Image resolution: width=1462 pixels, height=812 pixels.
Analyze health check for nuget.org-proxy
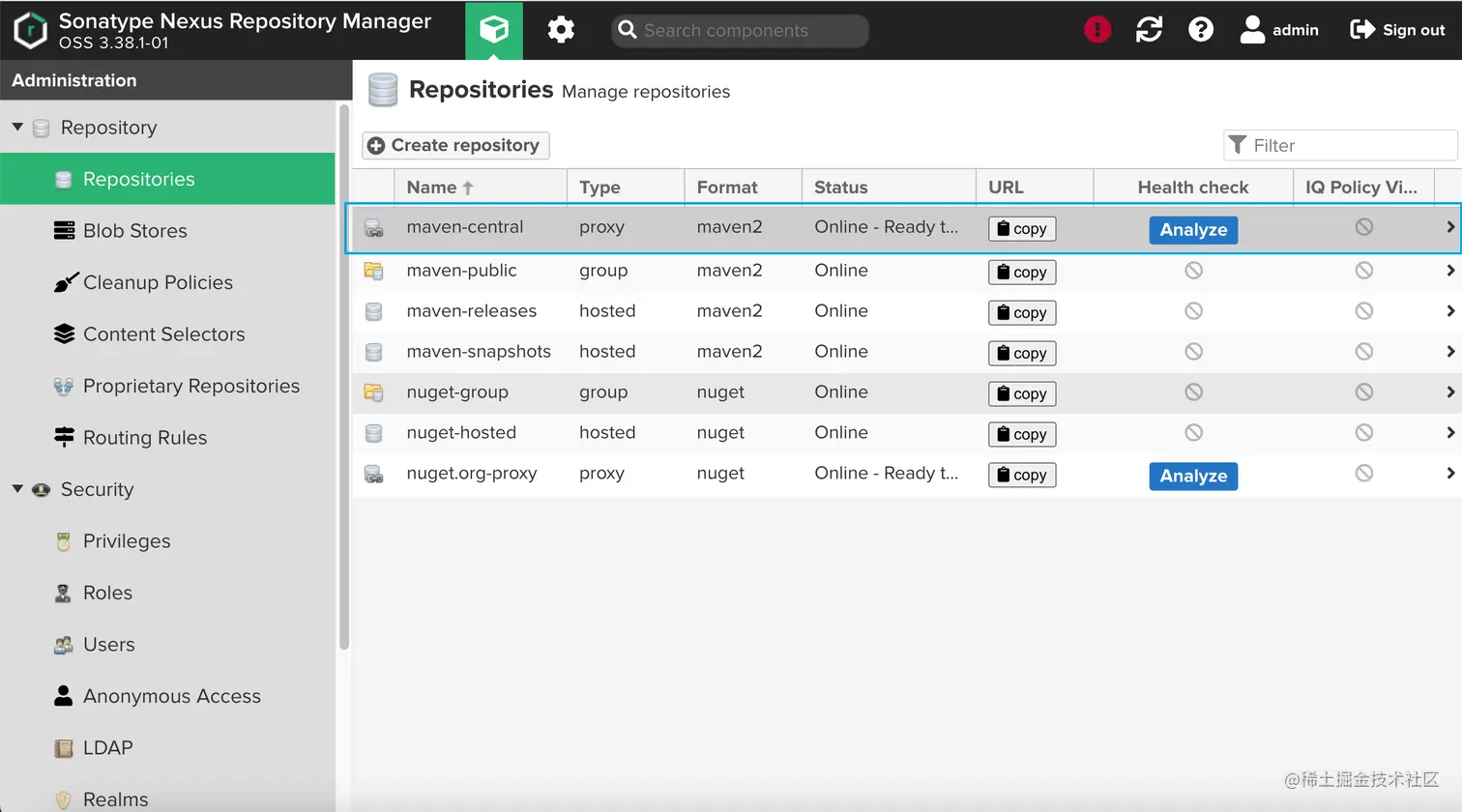1193,477
